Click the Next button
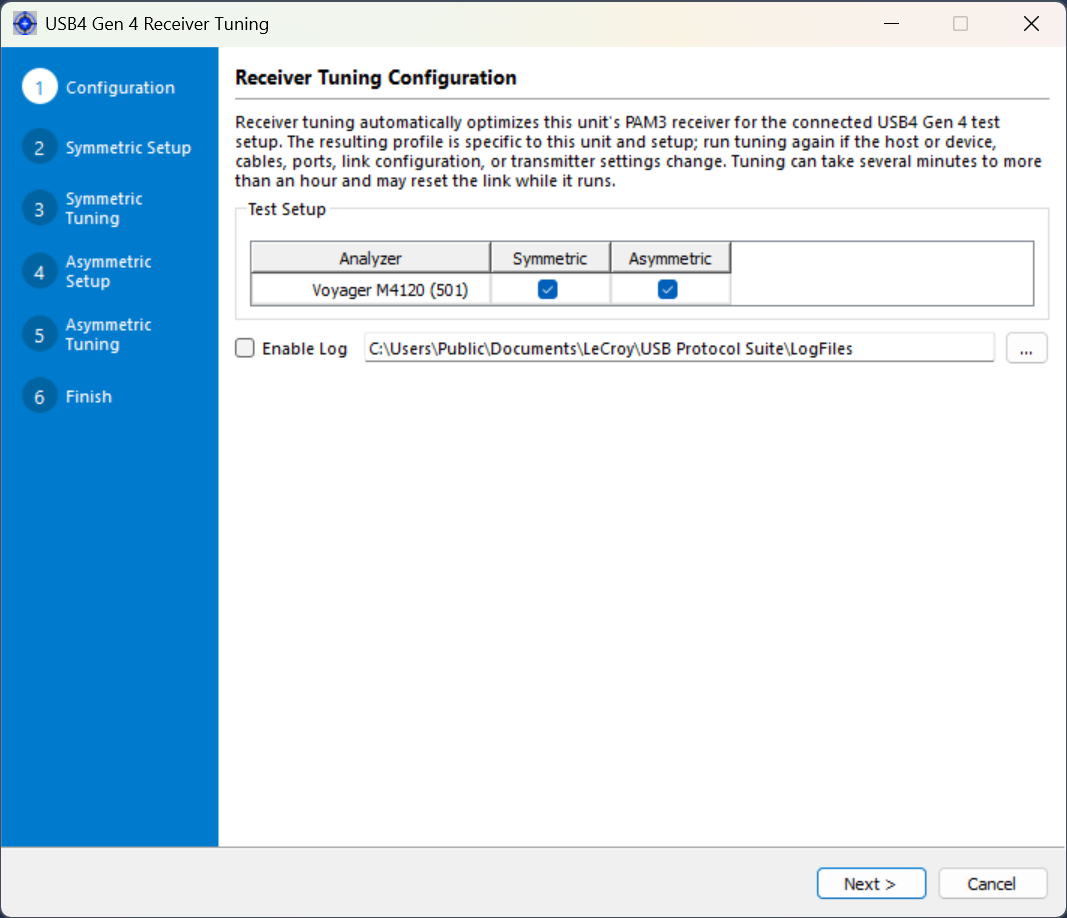This screenshot has height=918, width=1067. click(x=871, y=883)
